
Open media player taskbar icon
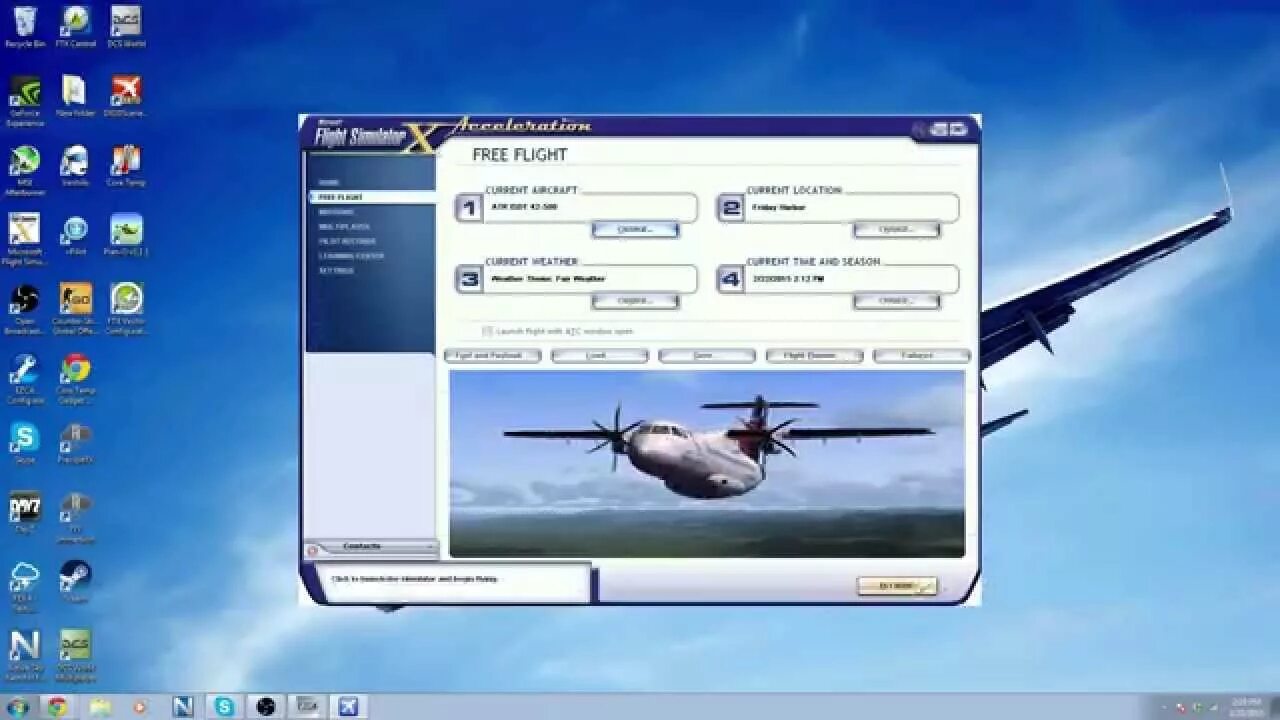click(x=140, y=707)
